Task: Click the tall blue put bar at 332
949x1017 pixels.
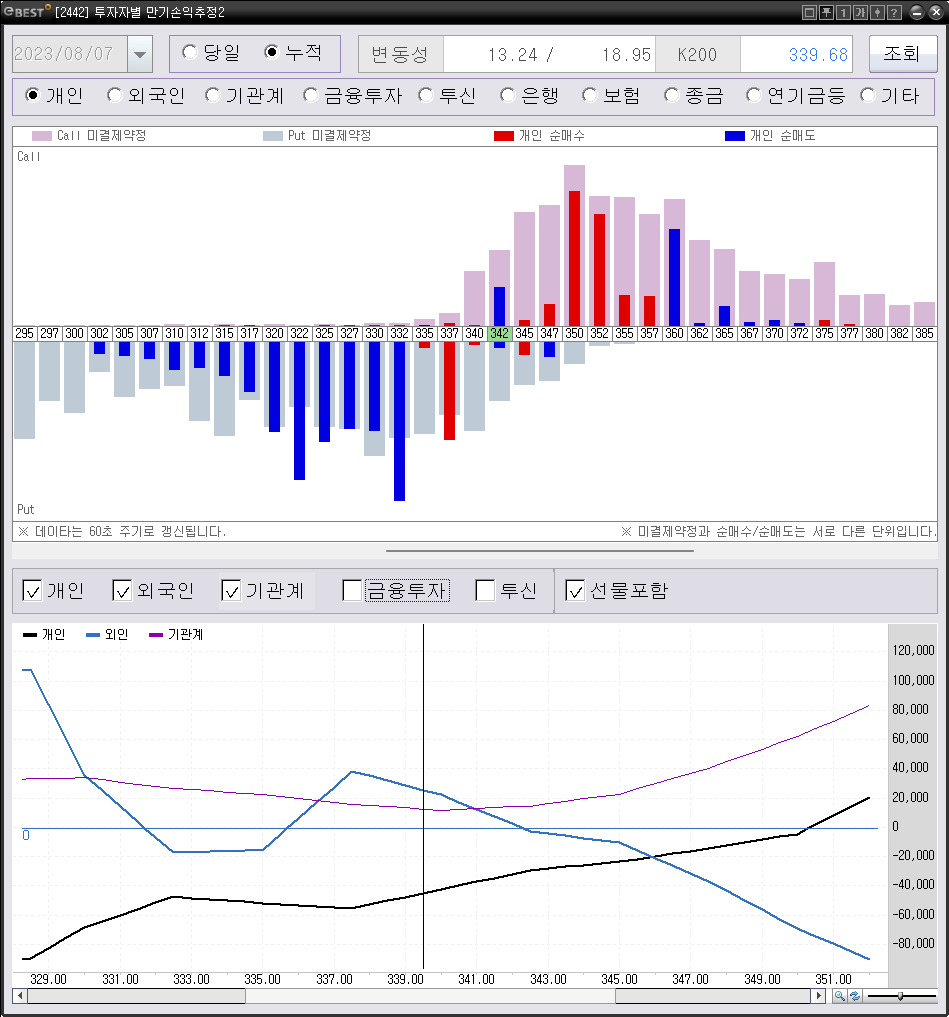Action: [x=400, y=421]
